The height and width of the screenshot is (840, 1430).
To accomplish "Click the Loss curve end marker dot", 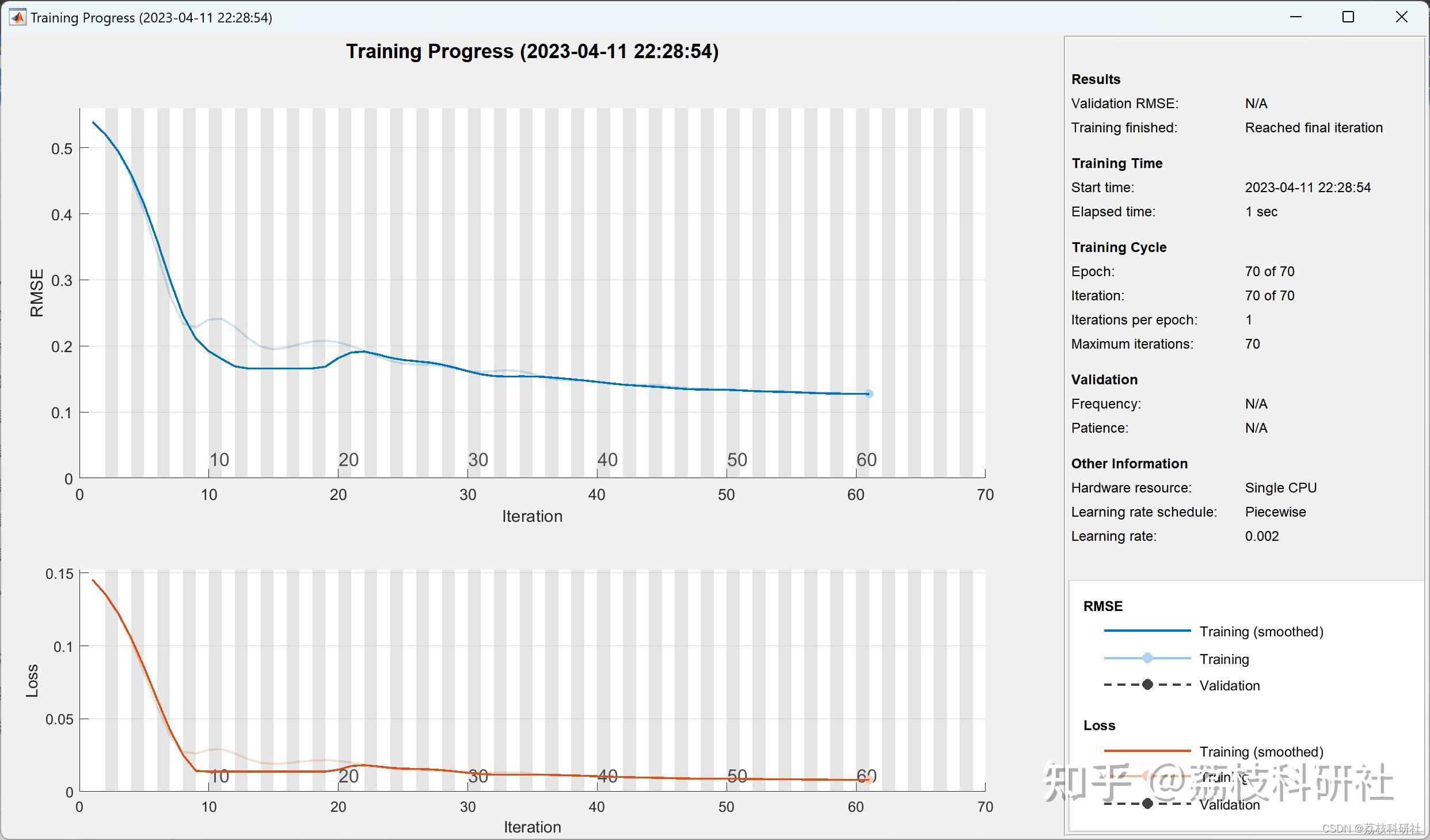I will [869, 780].
